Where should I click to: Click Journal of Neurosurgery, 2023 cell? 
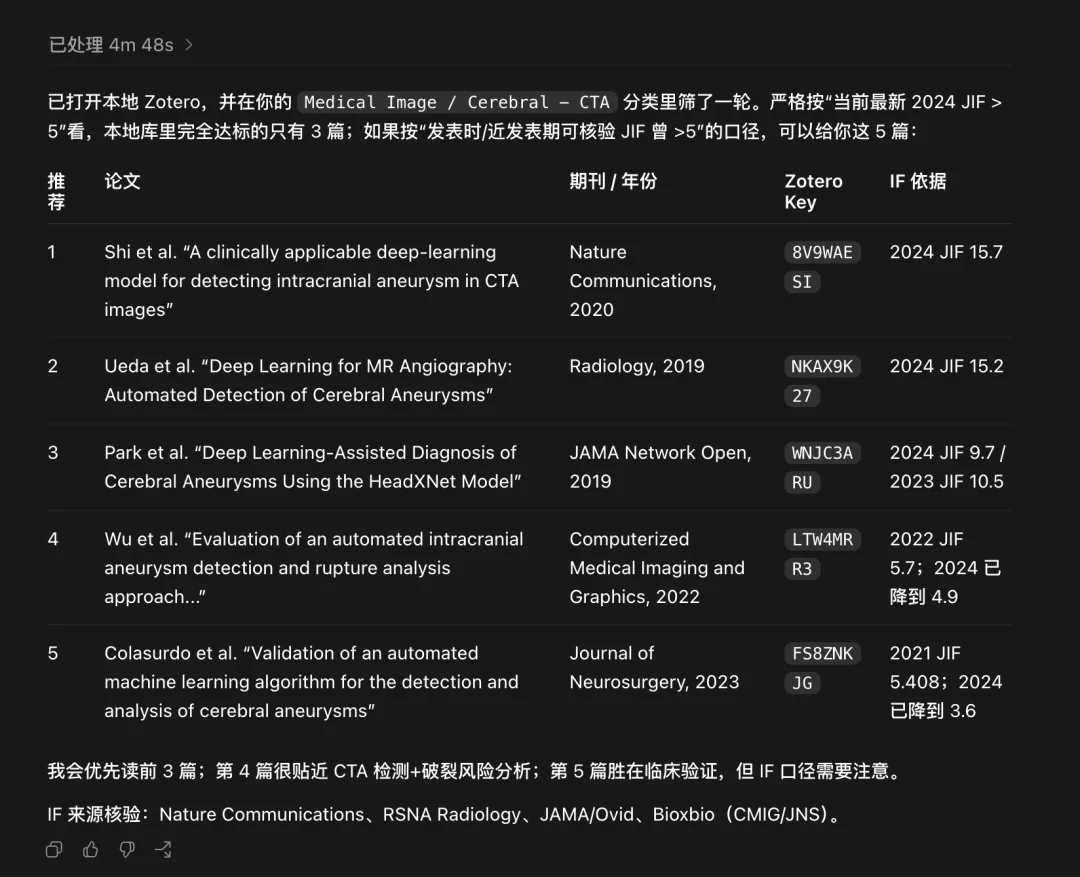click(654, 668)
